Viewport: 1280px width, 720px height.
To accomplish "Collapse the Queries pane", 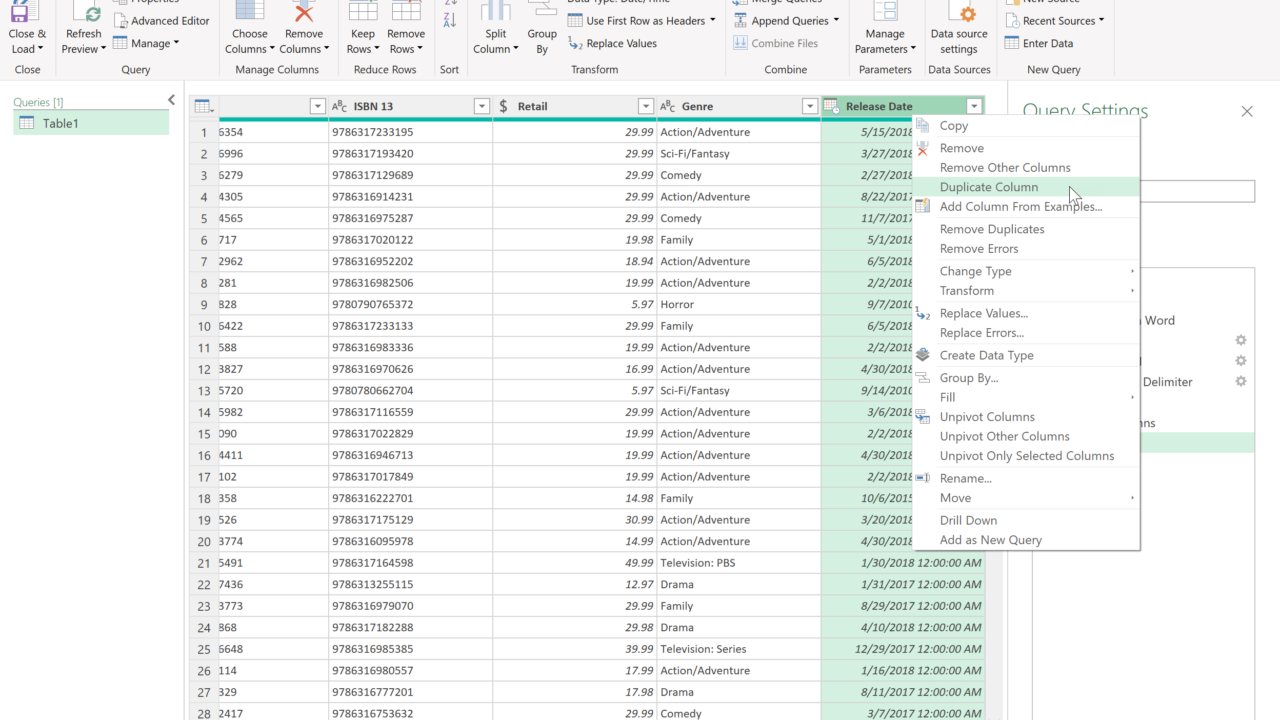I will 171,100.
